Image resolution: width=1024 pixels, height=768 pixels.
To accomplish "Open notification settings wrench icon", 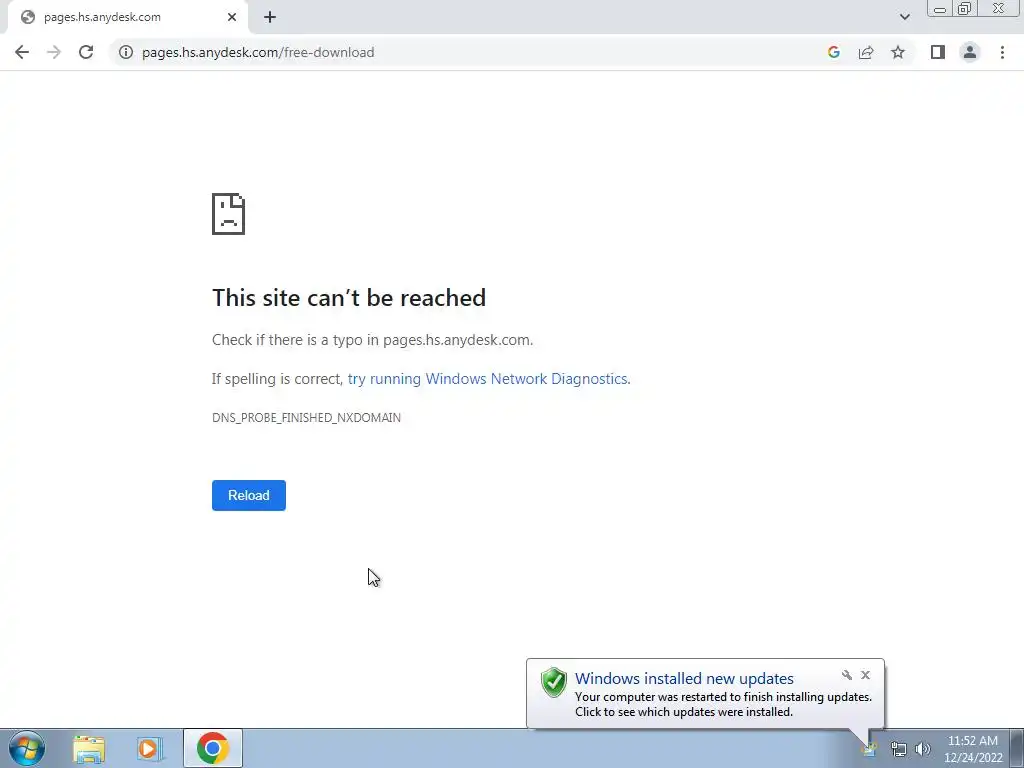I will pyautogui.click(x=846, y=675).
